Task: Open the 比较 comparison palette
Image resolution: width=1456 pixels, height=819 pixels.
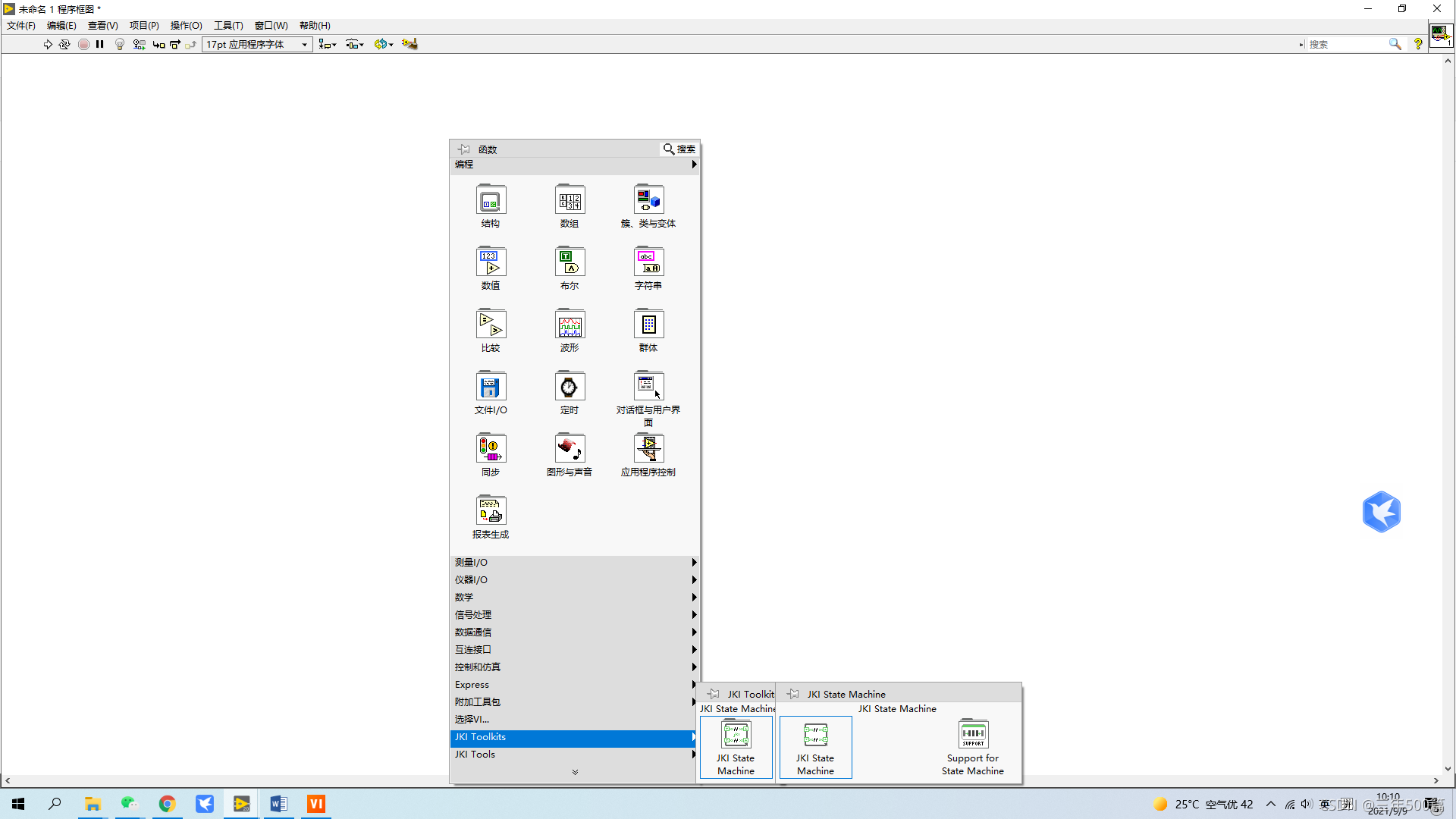Action: [491, 331]
